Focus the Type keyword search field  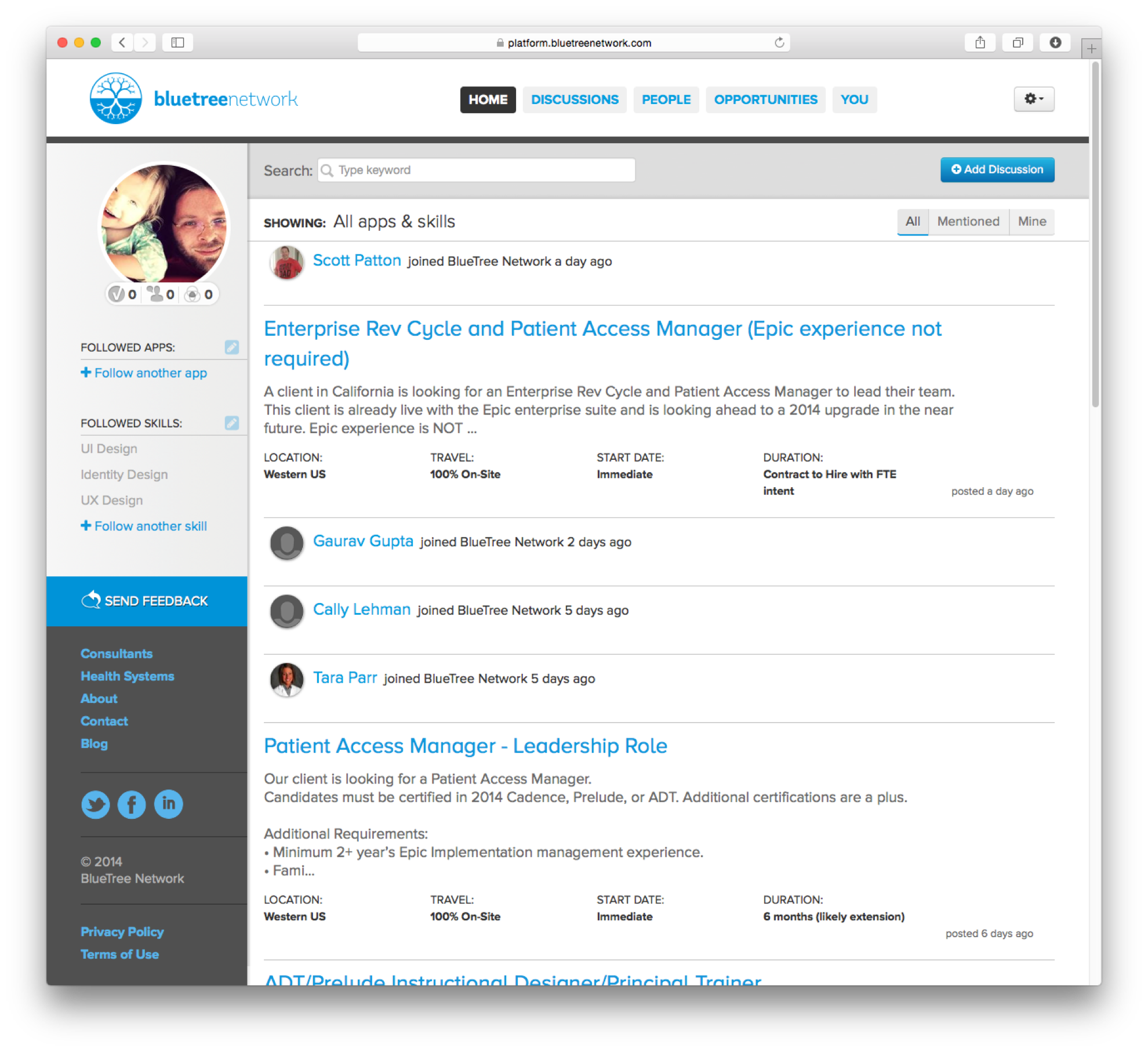click(476, 170)
